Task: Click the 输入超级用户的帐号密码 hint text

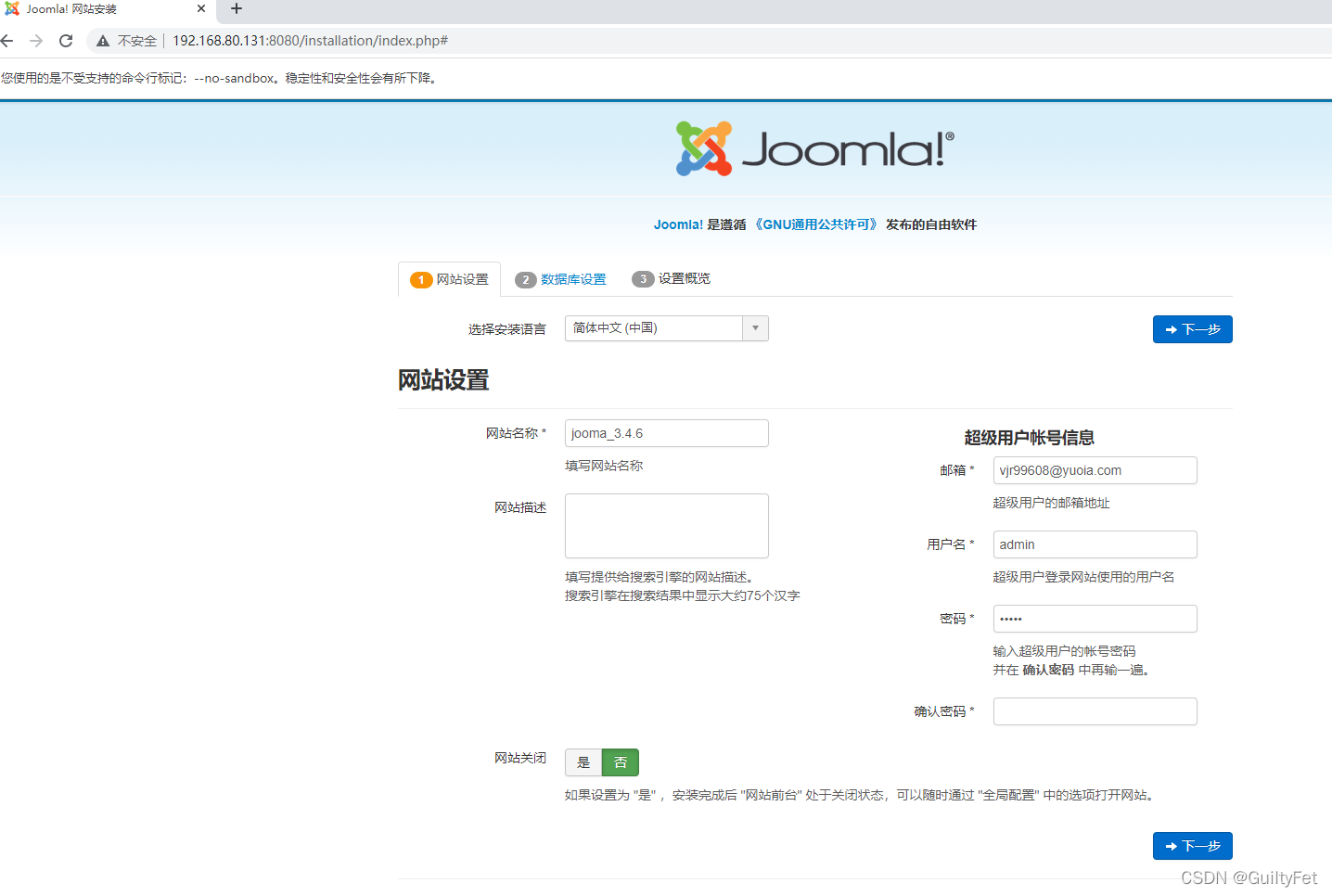Action: click(x=1064, y=651)
